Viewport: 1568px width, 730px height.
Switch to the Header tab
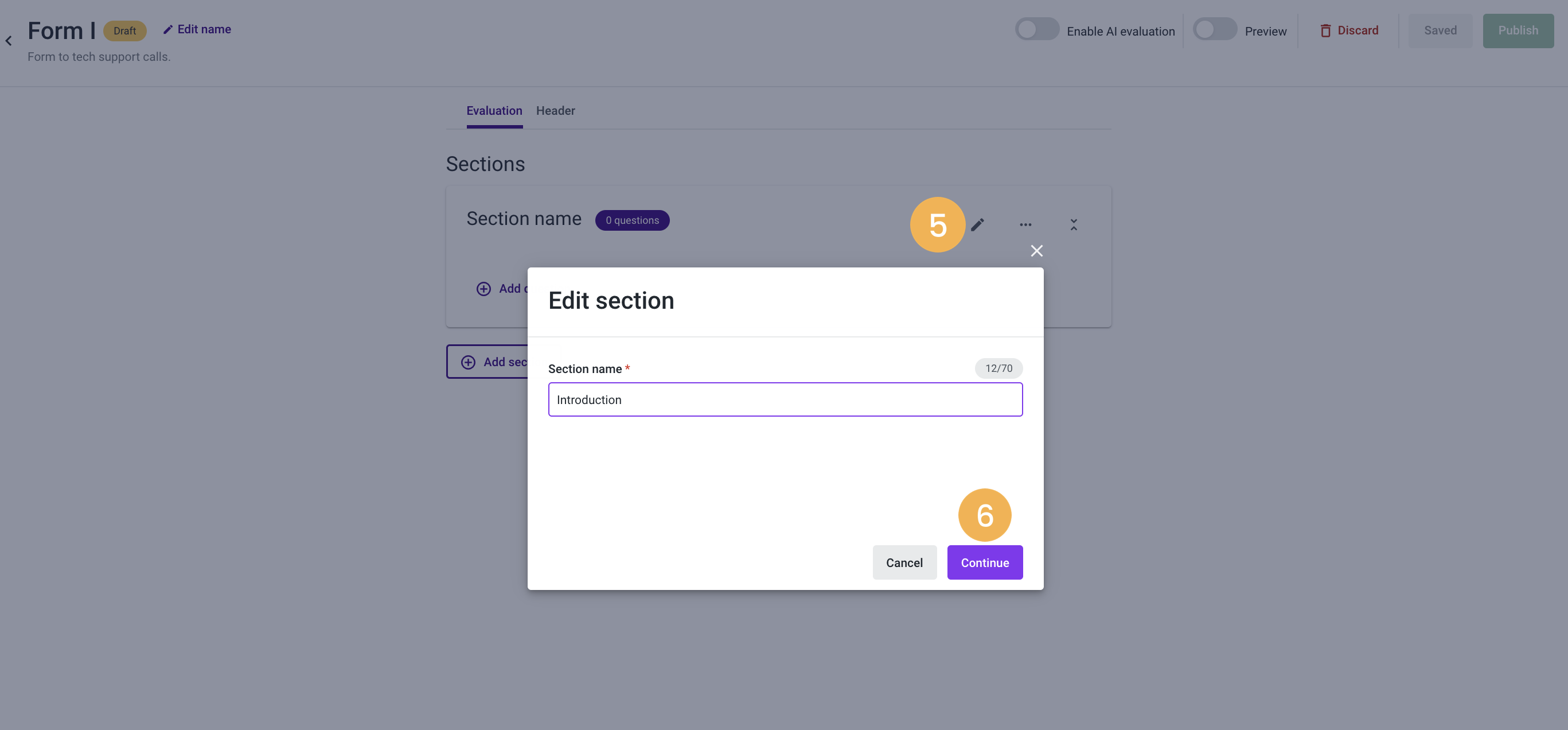coord(555,111)
